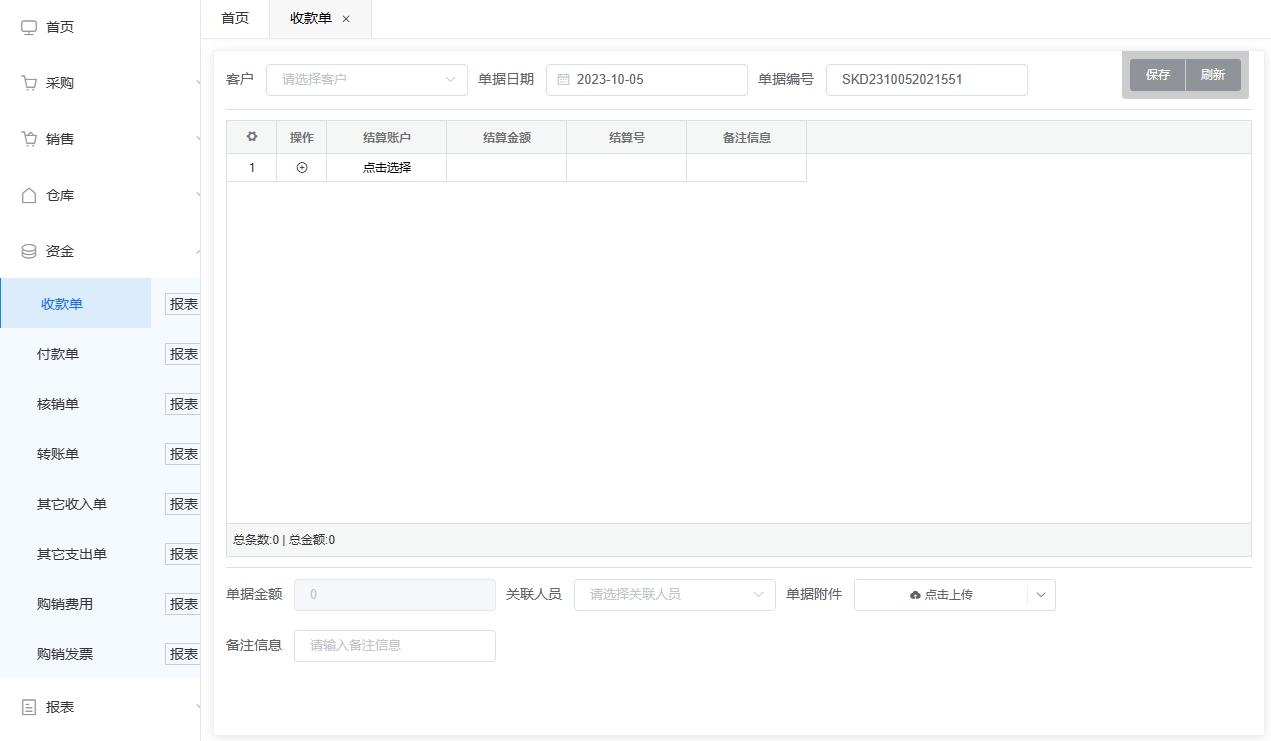Open the 关联人员 dropdown
The width and height of the screenshot is (1271, 741).
click(x=674, y=595)
